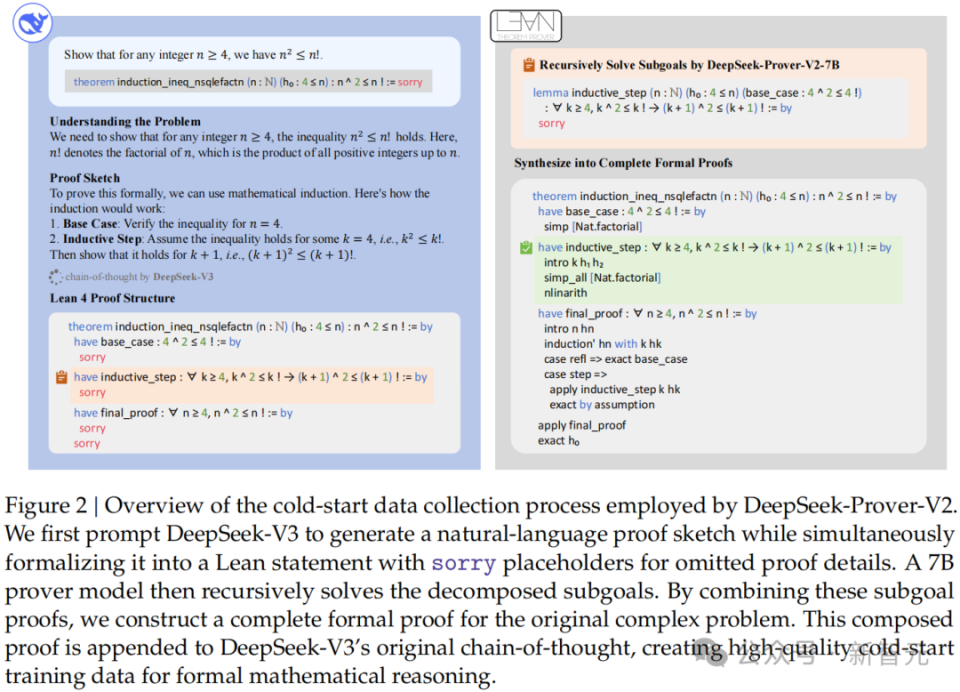Click the 'case step =>' line
Image resolution: width=960 pixels, height=692 pixels.
576,374
